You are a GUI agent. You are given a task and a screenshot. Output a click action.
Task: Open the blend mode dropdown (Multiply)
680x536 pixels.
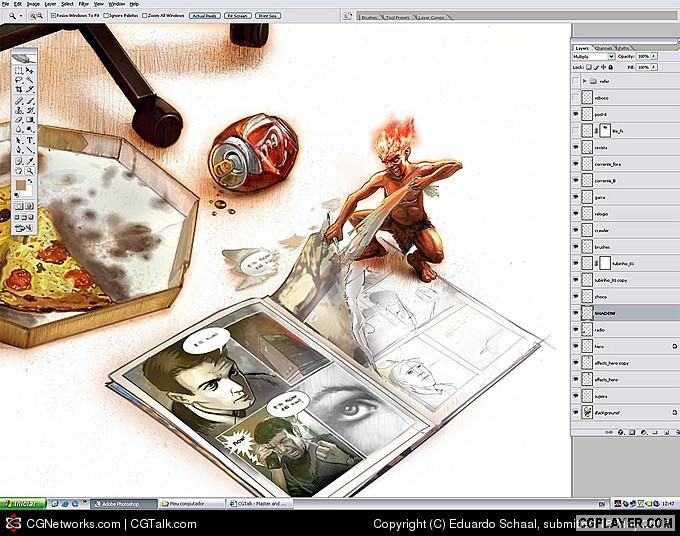click(x=593, y=57)
